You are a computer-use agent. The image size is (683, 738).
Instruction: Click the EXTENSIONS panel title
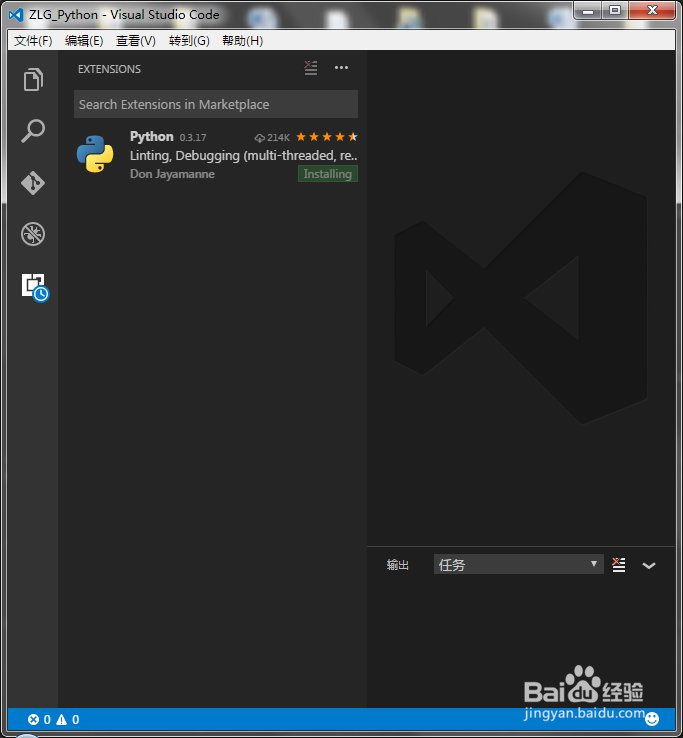[109, 69]
